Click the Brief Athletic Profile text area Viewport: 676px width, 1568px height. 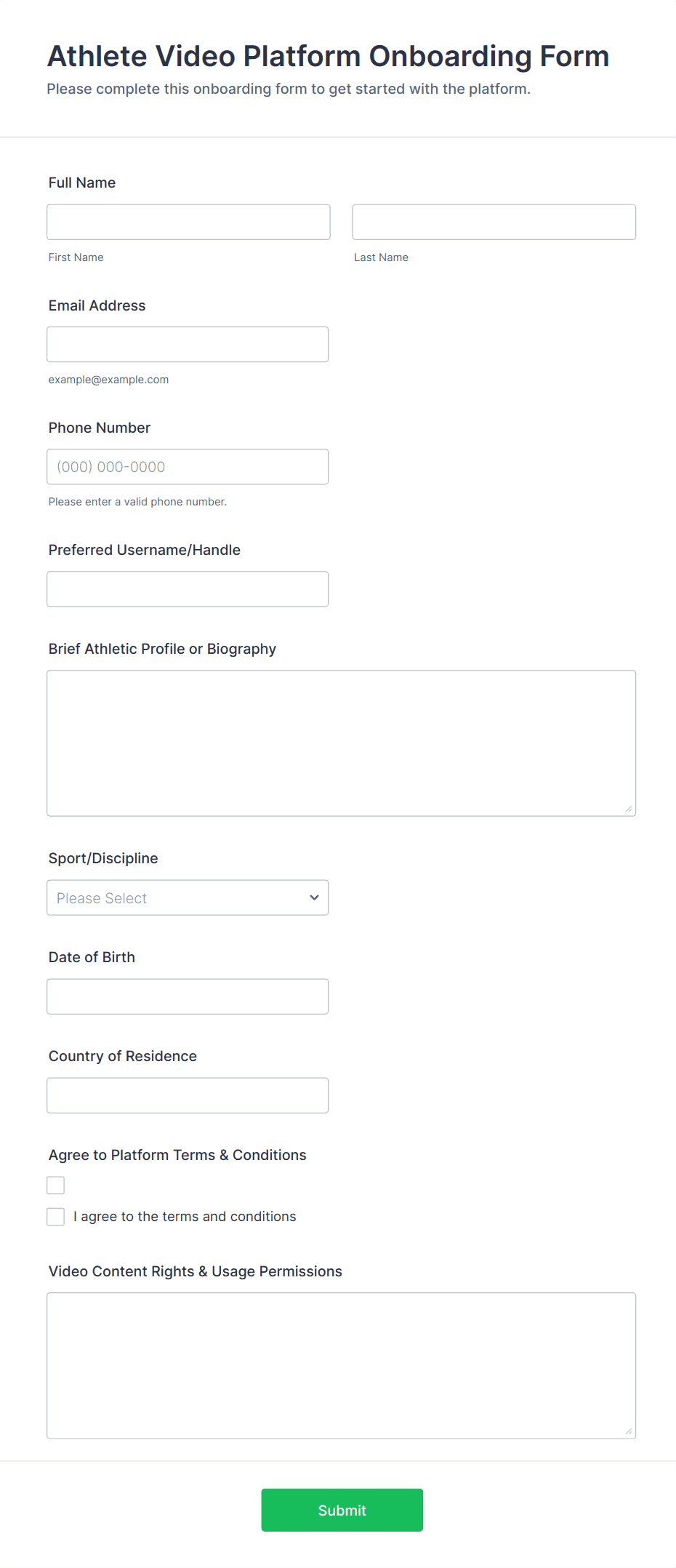(341, 743)
